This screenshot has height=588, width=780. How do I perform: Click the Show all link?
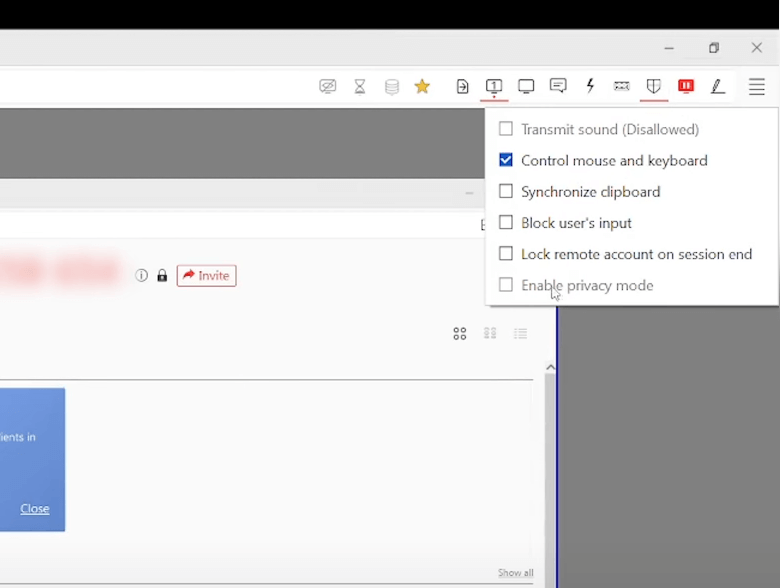[515, 573]
